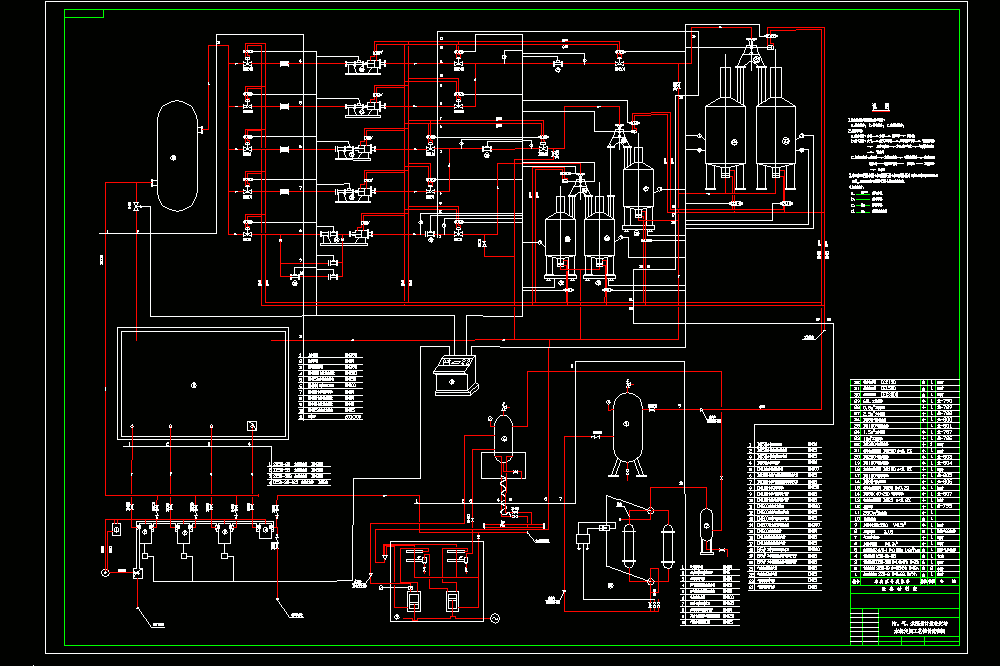Image resolution: width=1000 pixels, height=666 pixels.
Task: Click the eleven-row equipment list beside the basin
Action: (330, 386)
